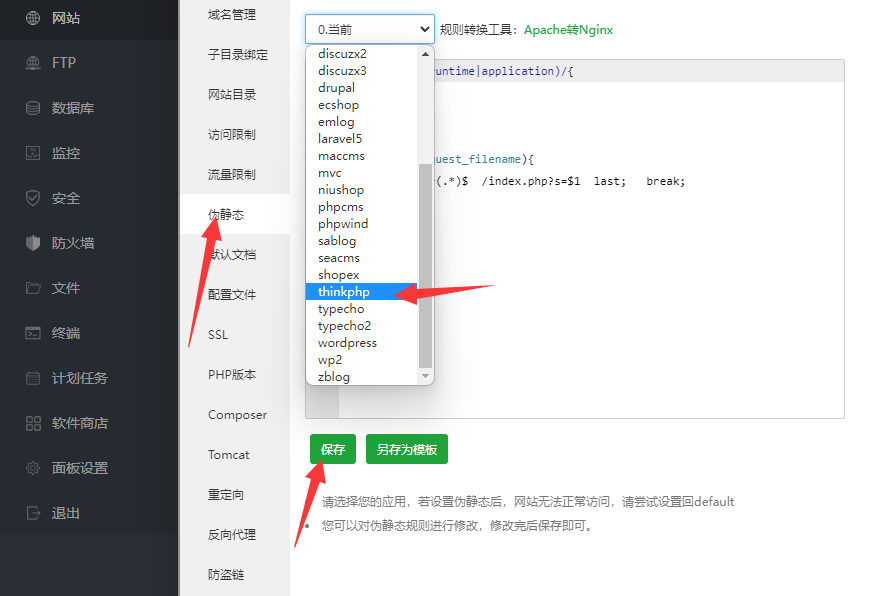Click the 软件商店 grid icon
This screenshot has width=896, height=596.
(33, 423)
